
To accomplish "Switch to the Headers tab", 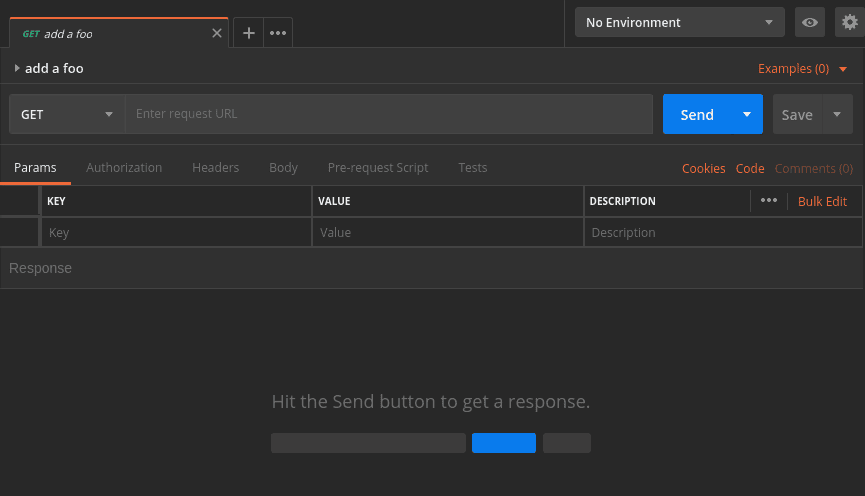I will click(x=215, y=167).
